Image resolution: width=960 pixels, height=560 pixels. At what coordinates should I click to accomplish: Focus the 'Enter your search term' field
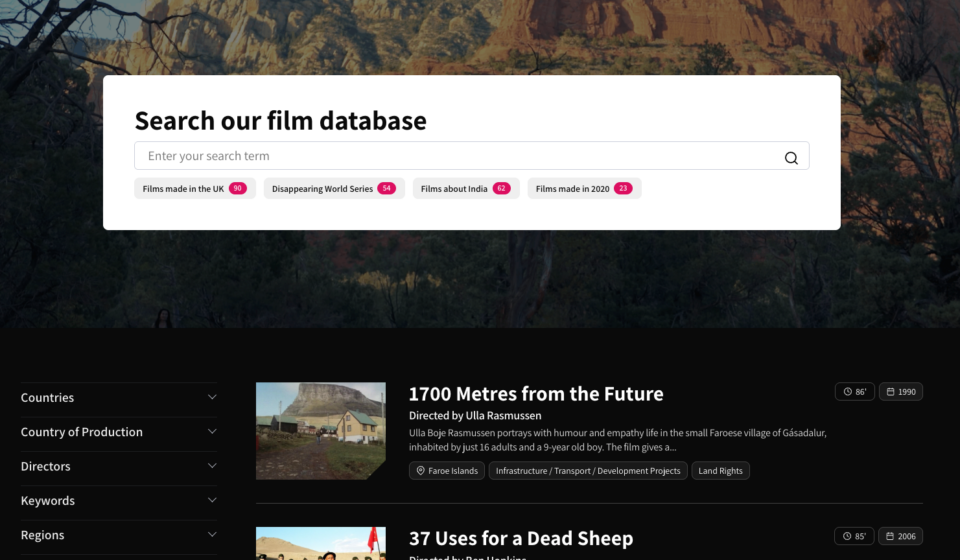click(471, 155)
